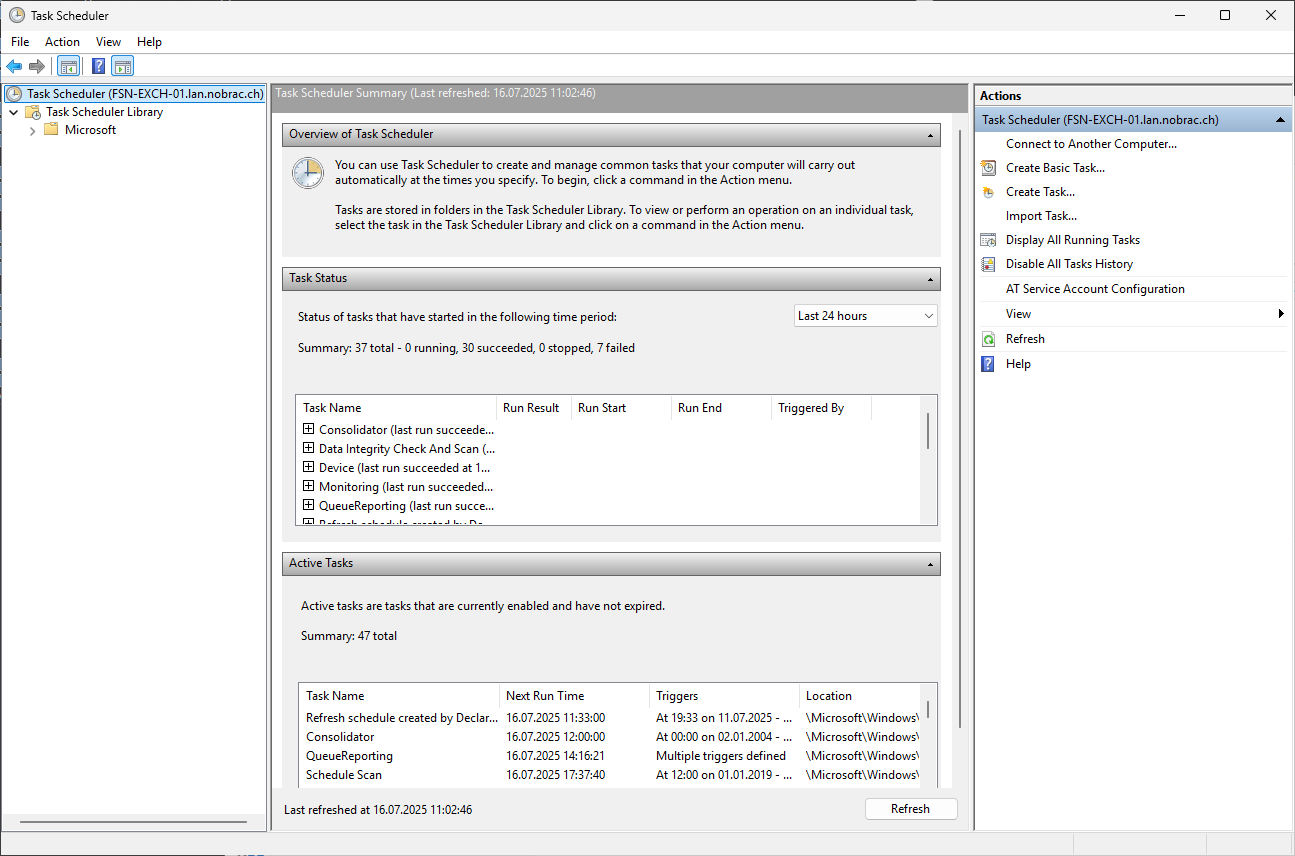Screen dimensions: 1295x856
Task: Sort Active Tasks by Triggers column
Action: [725, 696]
